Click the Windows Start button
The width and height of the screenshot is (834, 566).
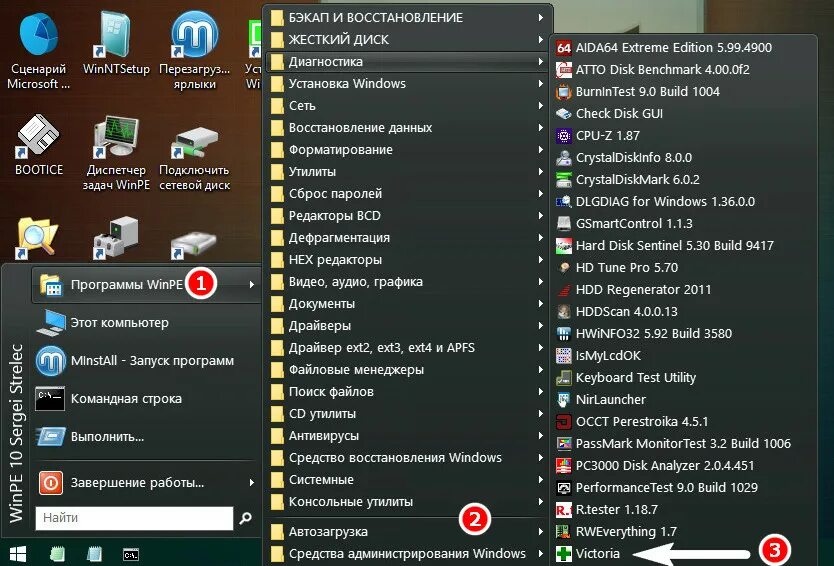[17, 554]
